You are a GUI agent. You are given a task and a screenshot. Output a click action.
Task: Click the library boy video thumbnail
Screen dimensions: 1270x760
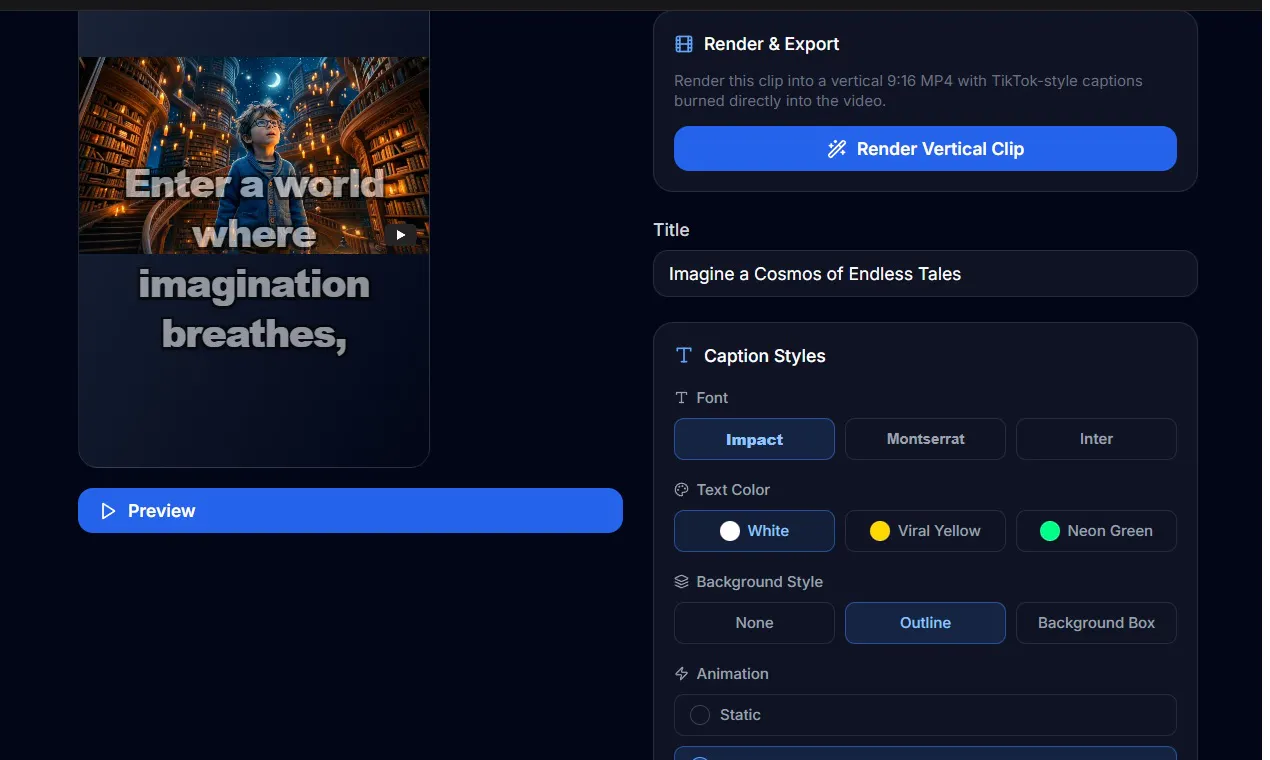click(x=254, y=155)
